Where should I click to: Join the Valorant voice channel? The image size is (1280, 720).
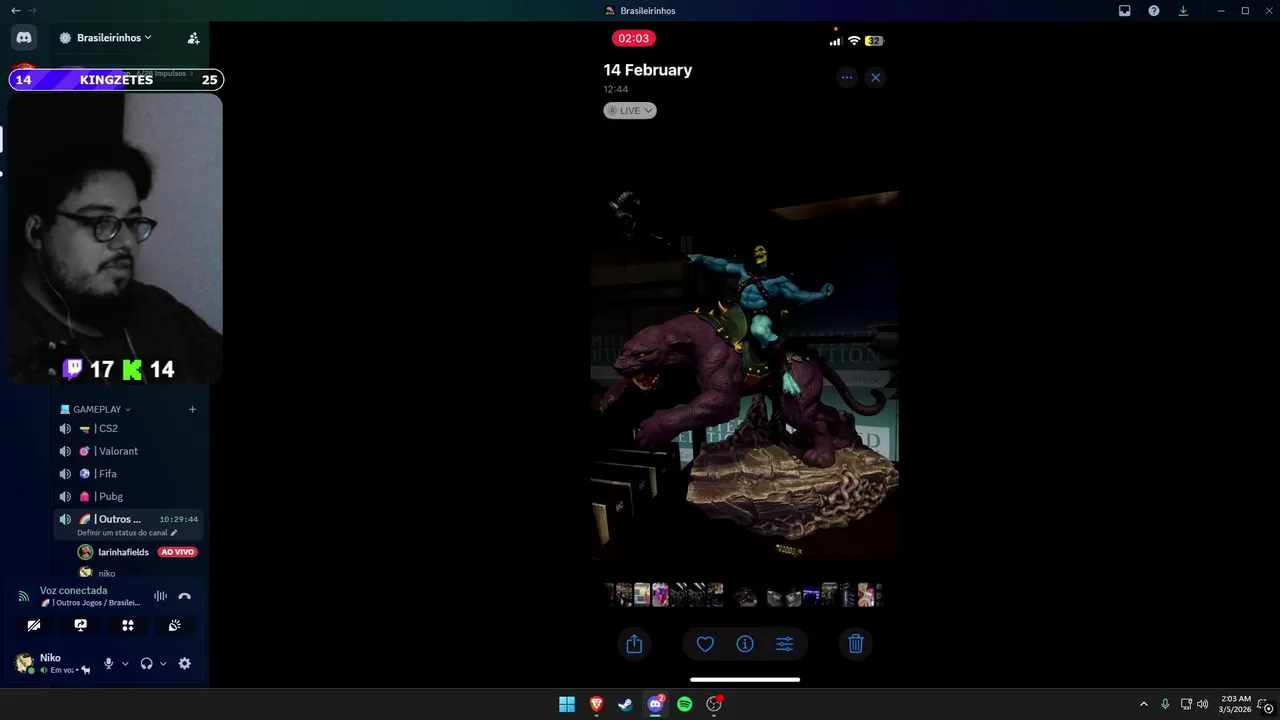click(128, 451)
